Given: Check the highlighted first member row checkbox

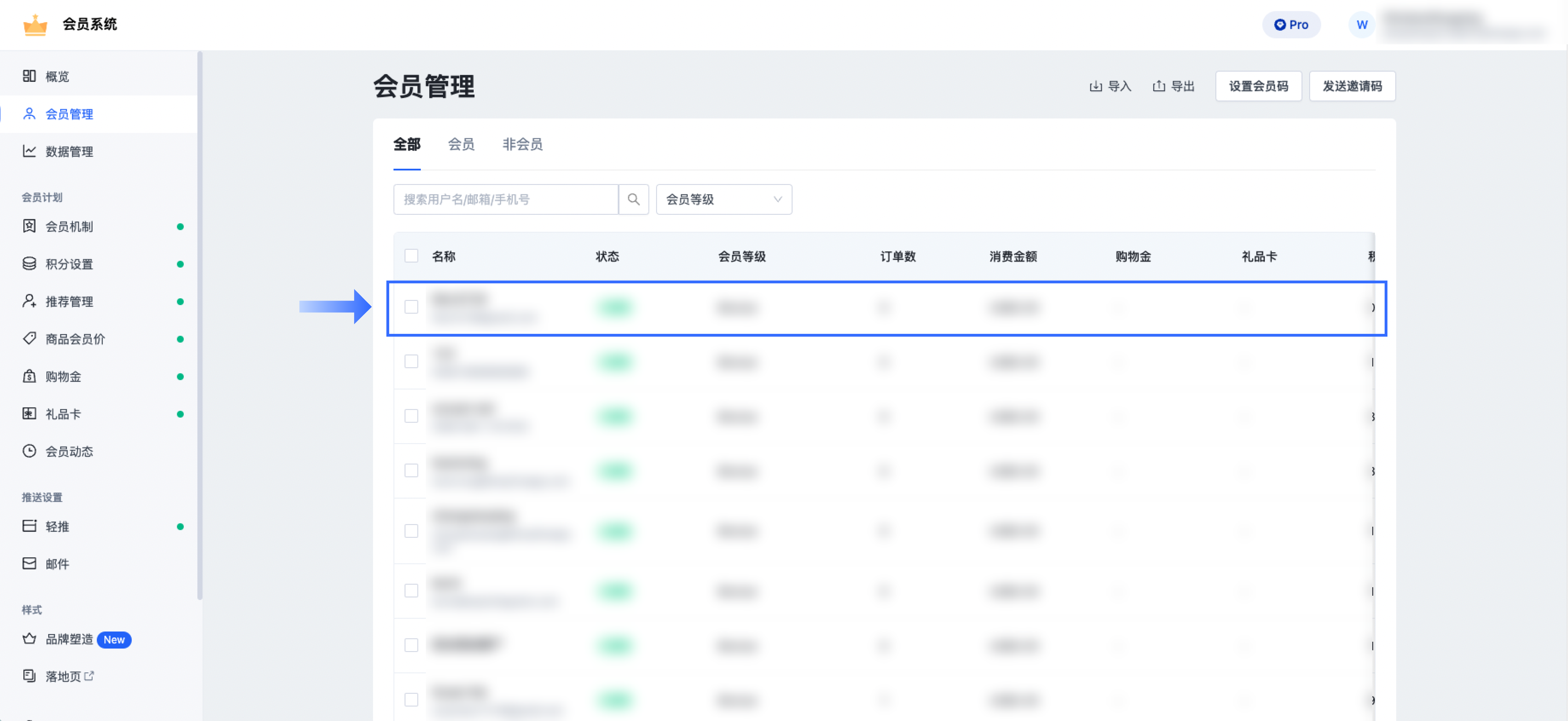Looking at the screenshot, I should [x=411, y=307].
